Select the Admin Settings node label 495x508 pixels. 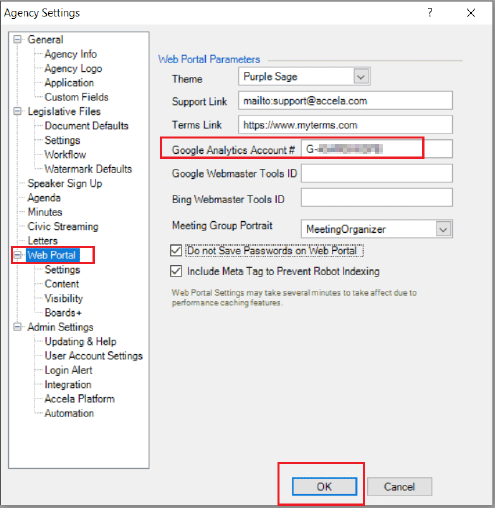tap(60, 327)
